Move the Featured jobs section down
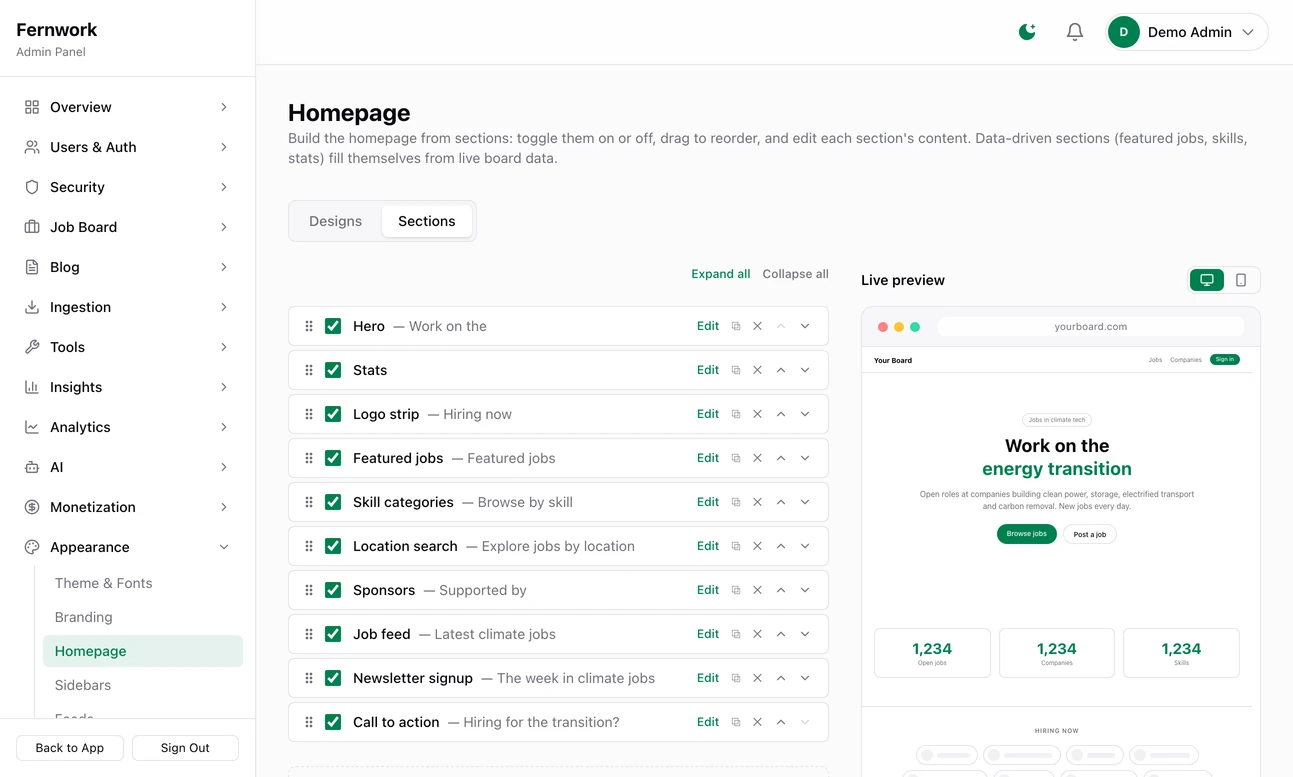This screenshot has height=777, width=1293. [x=805, y=458]
